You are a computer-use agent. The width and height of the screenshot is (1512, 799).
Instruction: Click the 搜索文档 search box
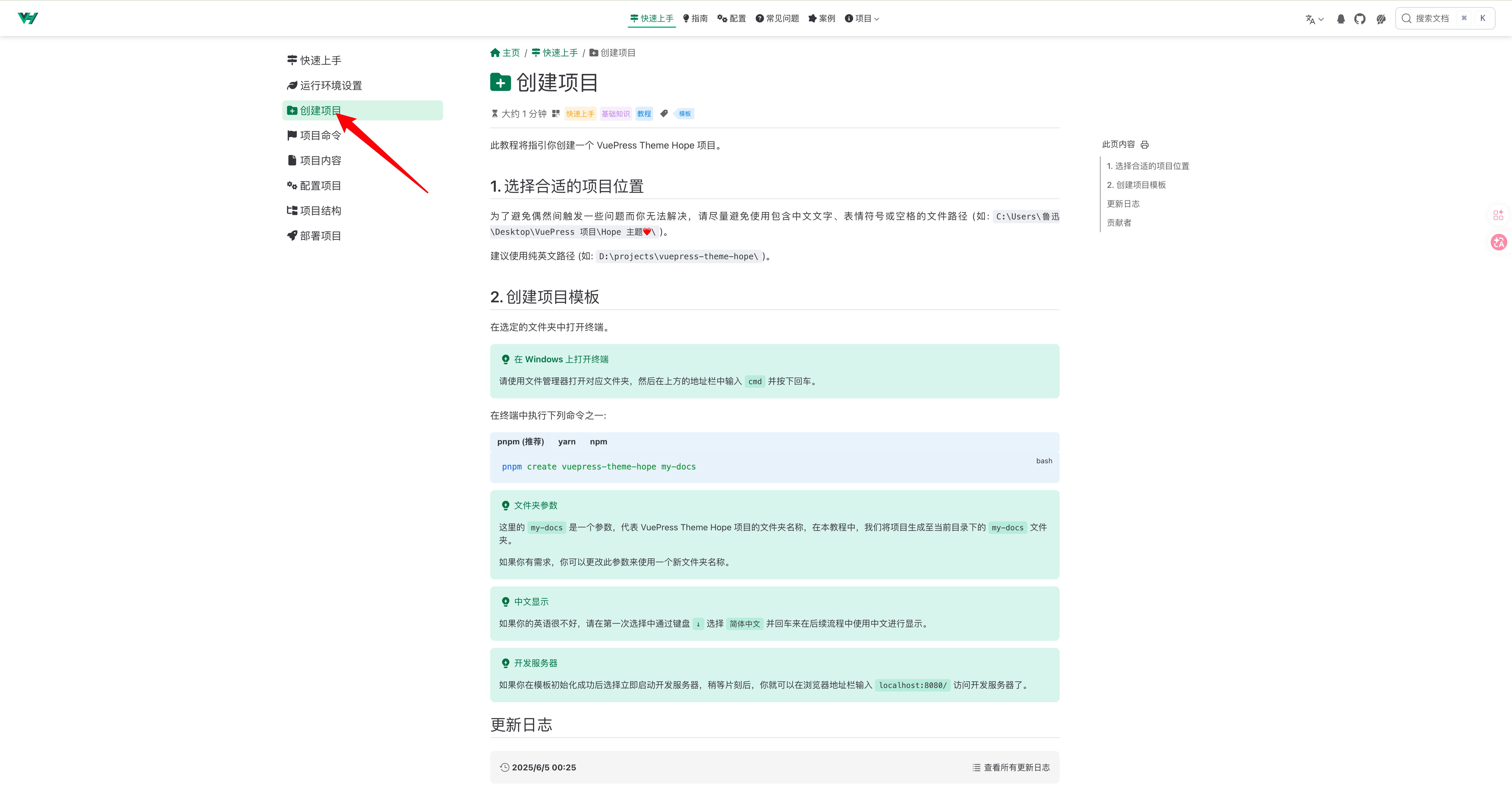click(x=1444, y=18)
